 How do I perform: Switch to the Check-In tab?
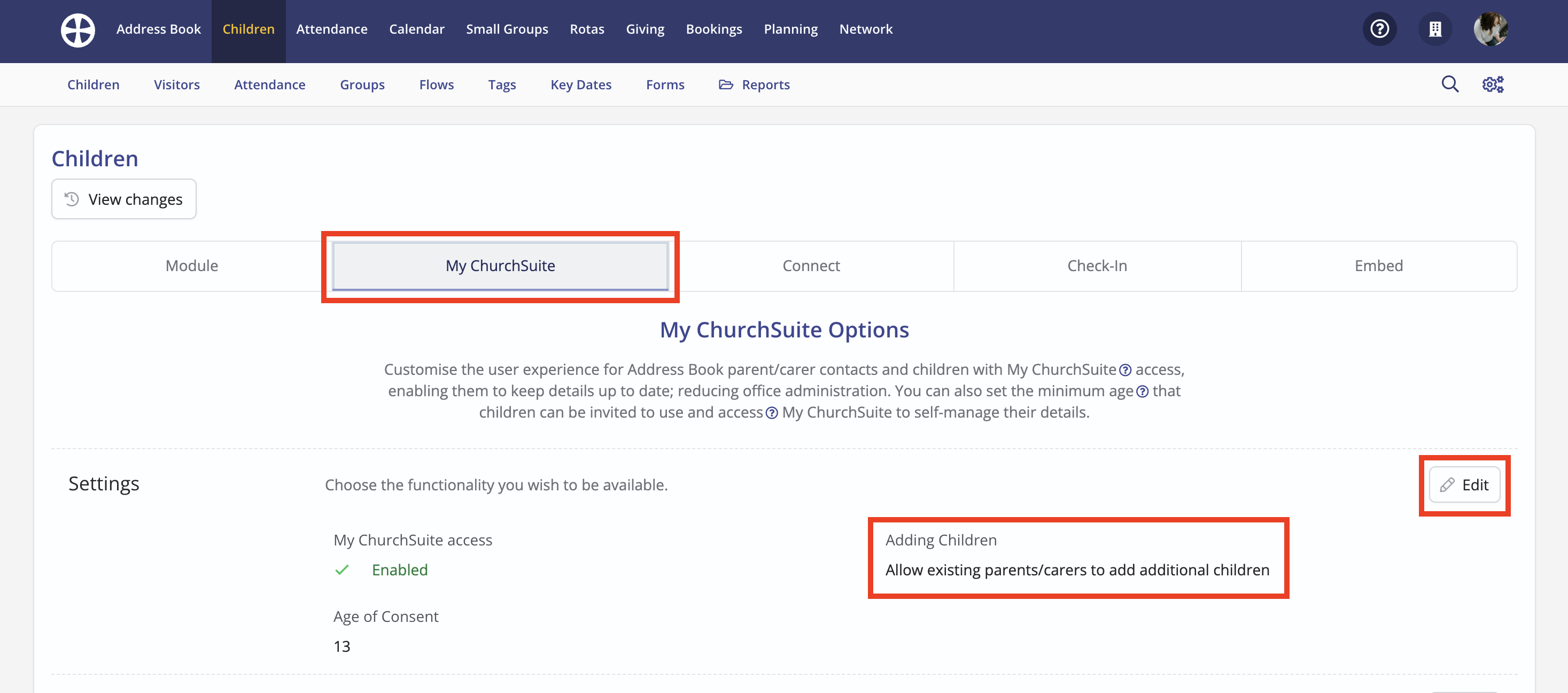pos(1097,266)
